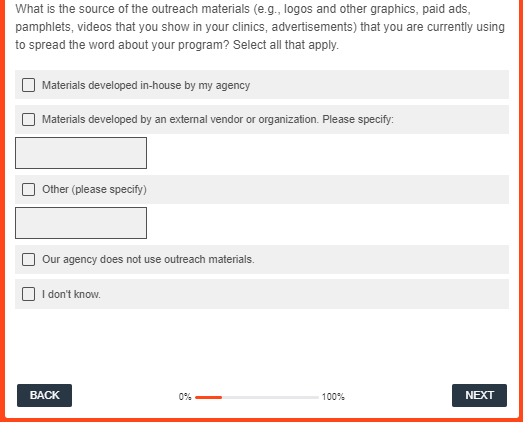
Task: Click empty area of the I don't know row
Action: (300, 294)
